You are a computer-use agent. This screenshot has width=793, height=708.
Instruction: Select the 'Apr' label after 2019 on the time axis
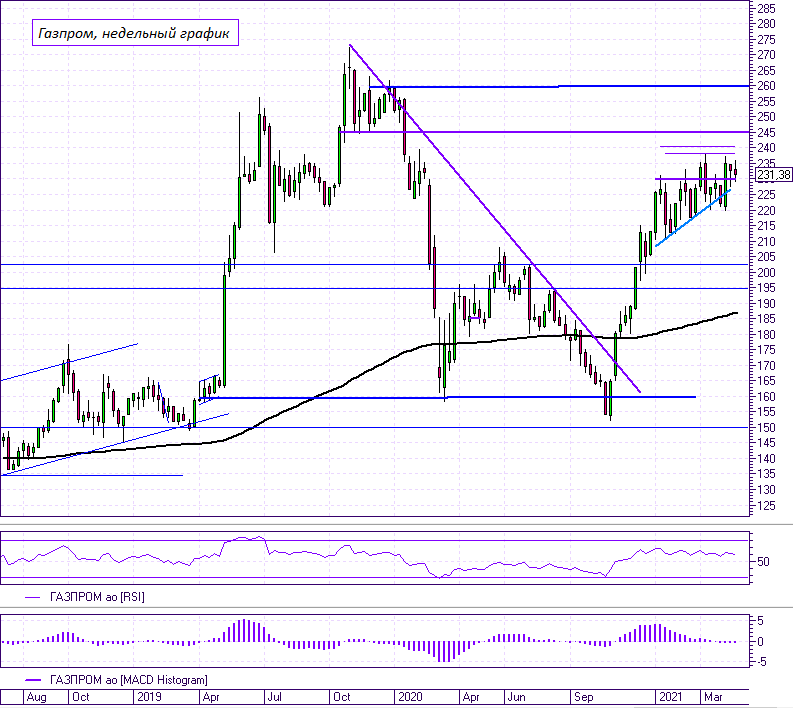click(x=211, y=697)
